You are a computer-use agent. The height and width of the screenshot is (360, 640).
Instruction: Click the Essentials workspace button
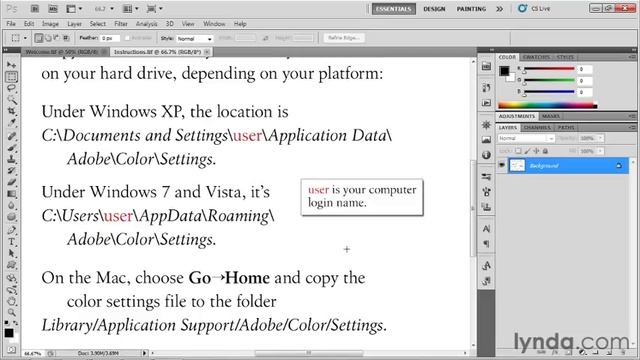point(393,9)
